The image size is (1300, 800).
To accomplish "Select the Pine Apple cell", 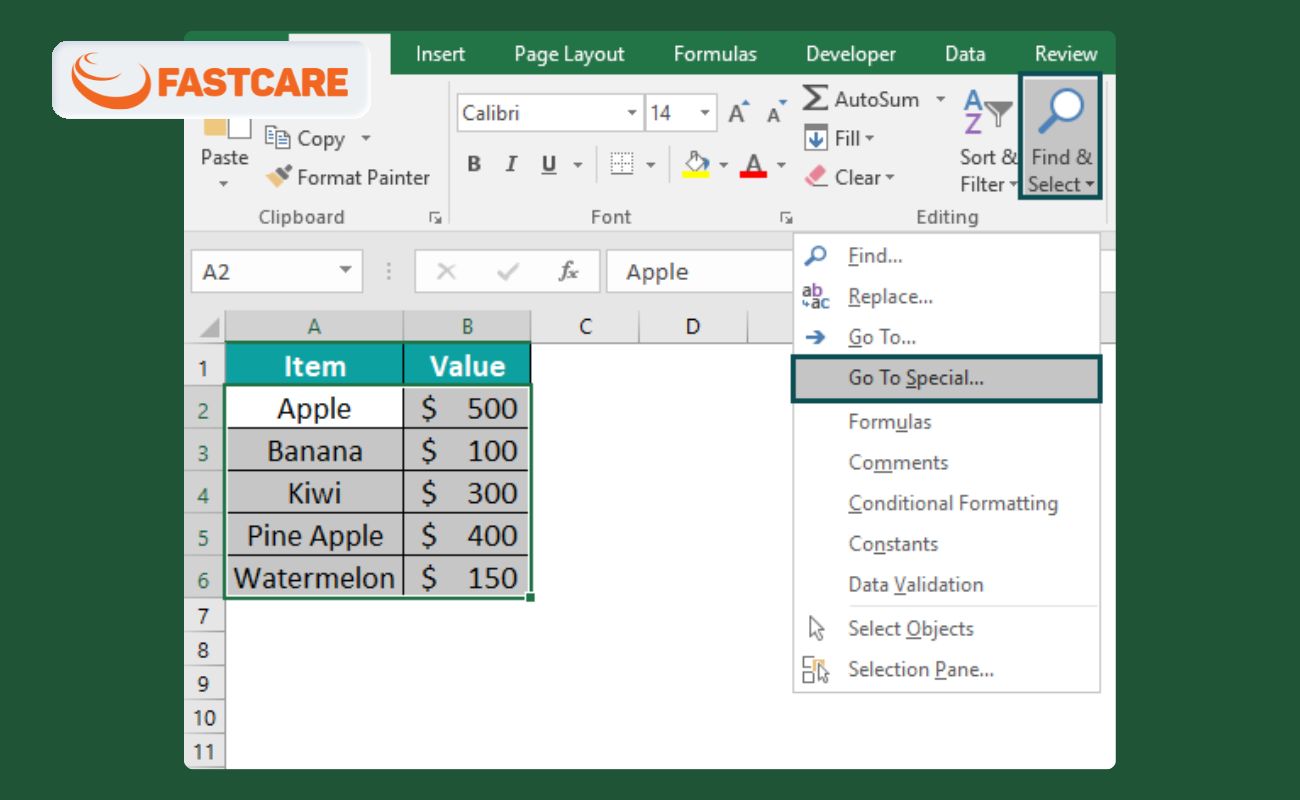I will pos(314,536).
